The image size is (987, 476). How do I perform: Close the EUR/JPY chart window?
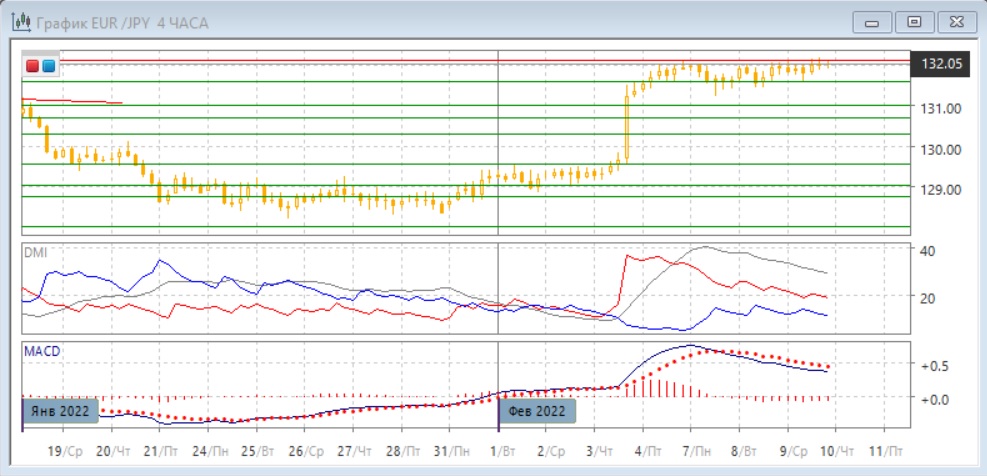coord(955,22)
